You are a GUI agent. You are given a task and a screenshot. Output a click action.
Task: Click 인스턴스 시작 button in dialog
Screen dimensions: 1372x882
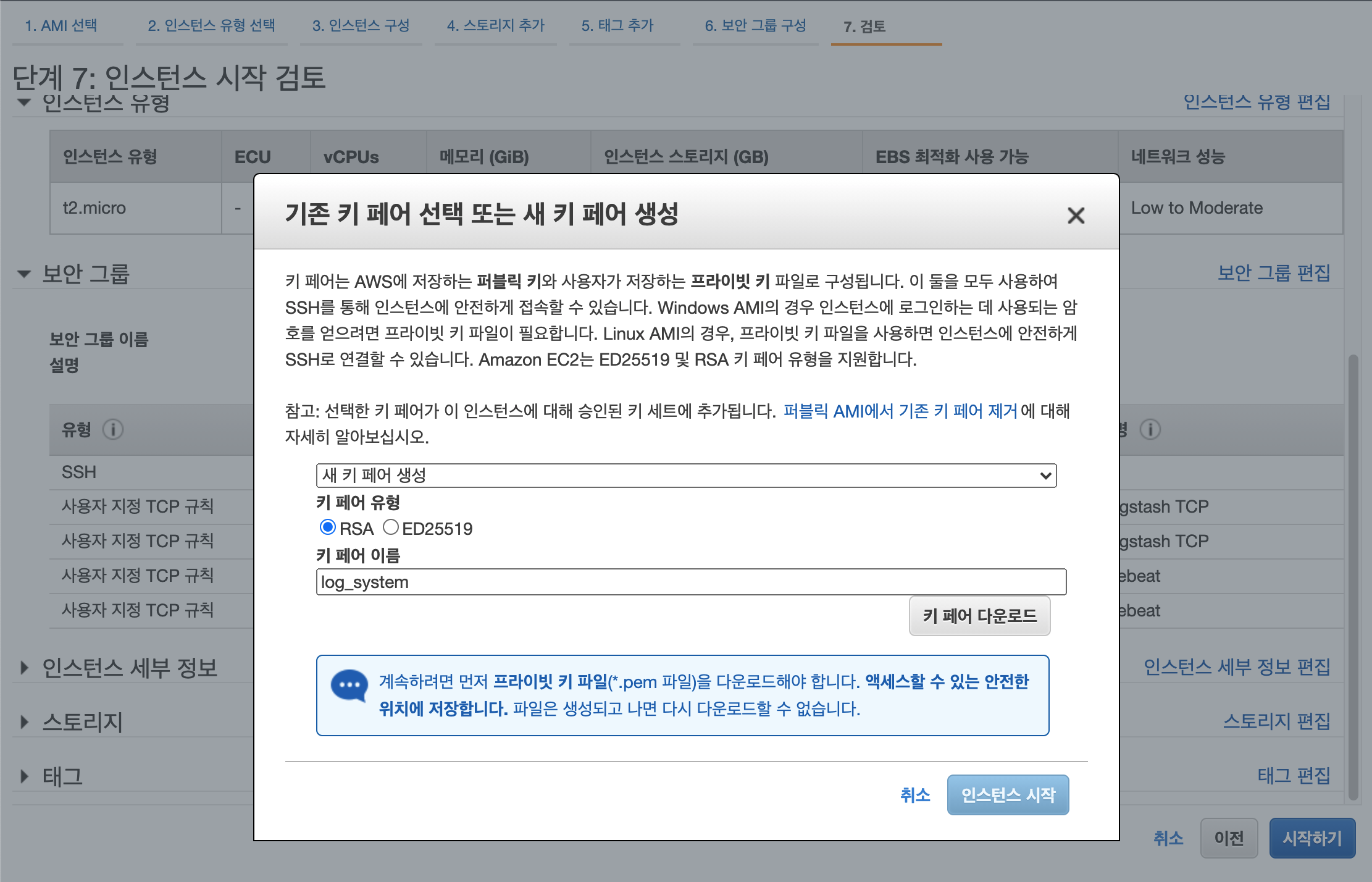pyautogui.click(x=1008, y=795)
